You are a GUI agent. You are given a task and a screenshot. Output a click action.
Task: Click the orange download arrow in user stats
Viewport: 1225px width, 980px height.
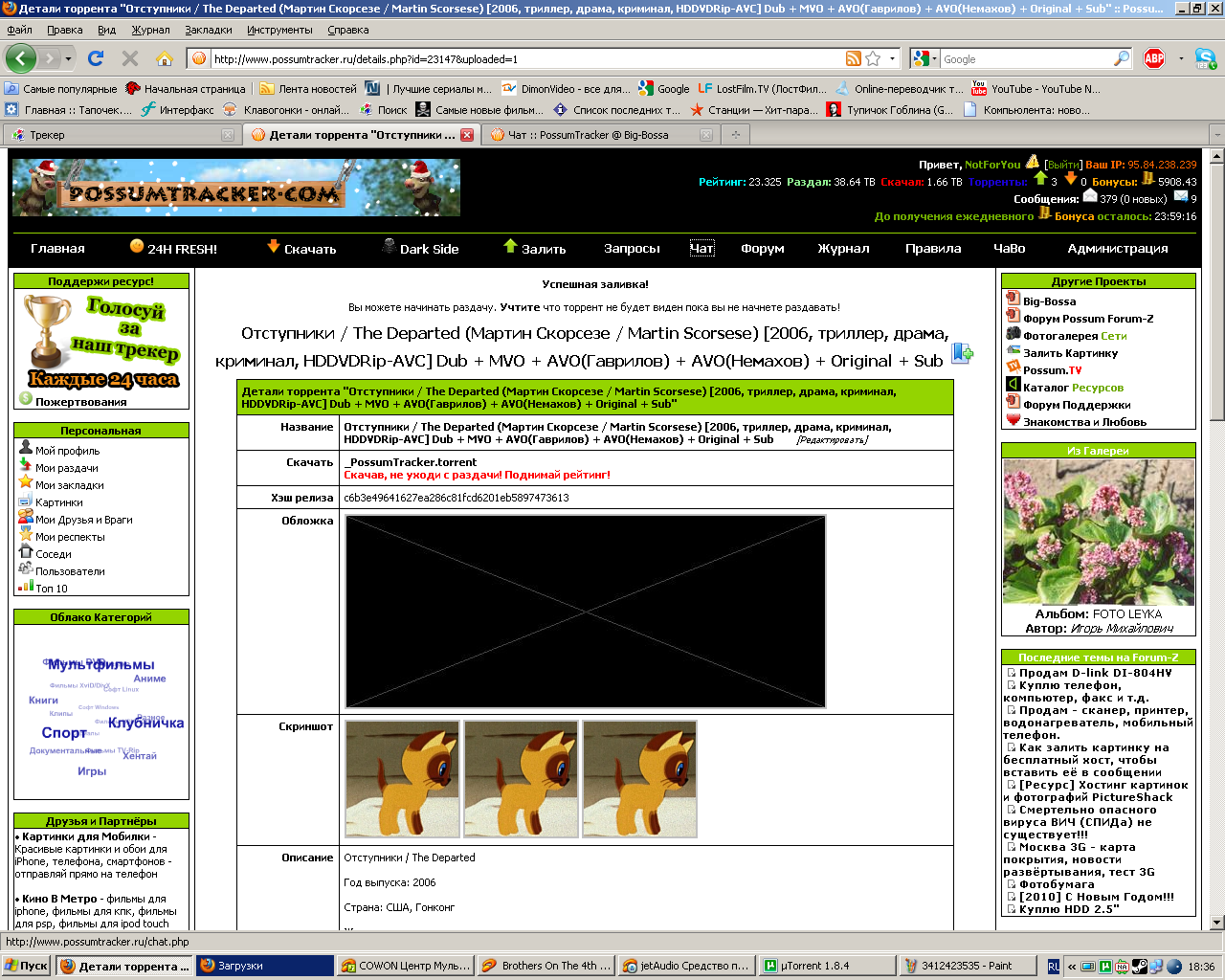point(1070,179)
